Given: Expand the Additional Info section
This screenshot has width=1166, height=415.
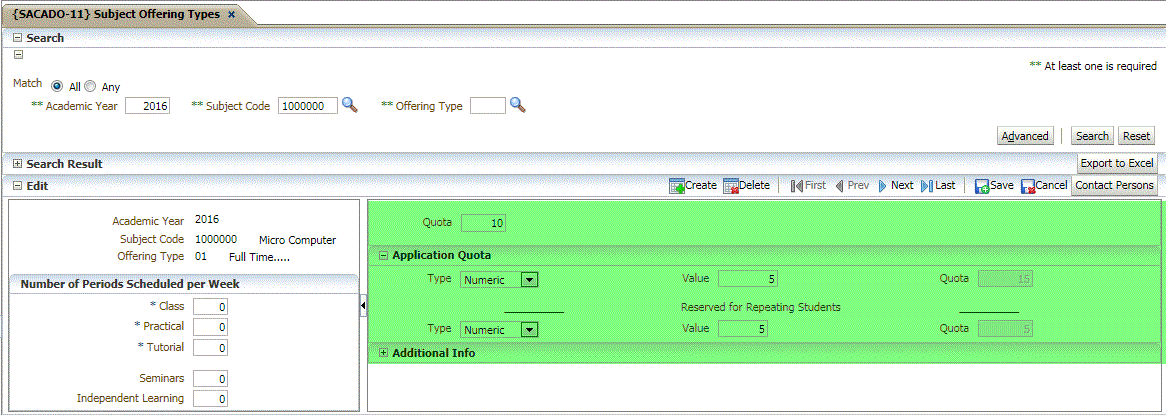Looking at the screenshot, I should pyautogui.click(x=384, y=353).
